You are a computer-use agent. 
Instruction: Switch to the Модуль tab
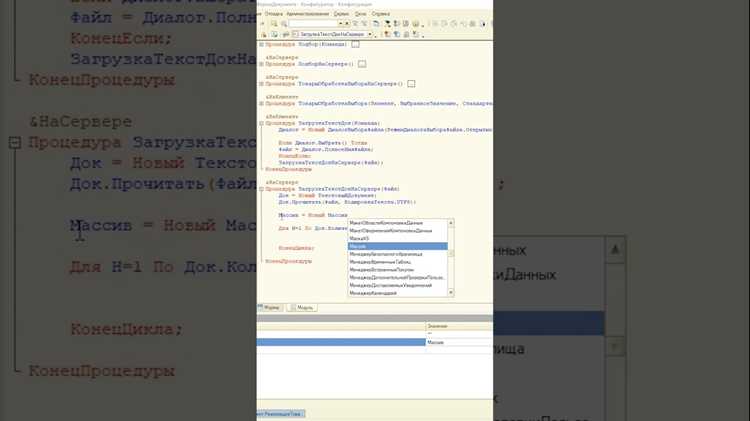click(302, 308)
